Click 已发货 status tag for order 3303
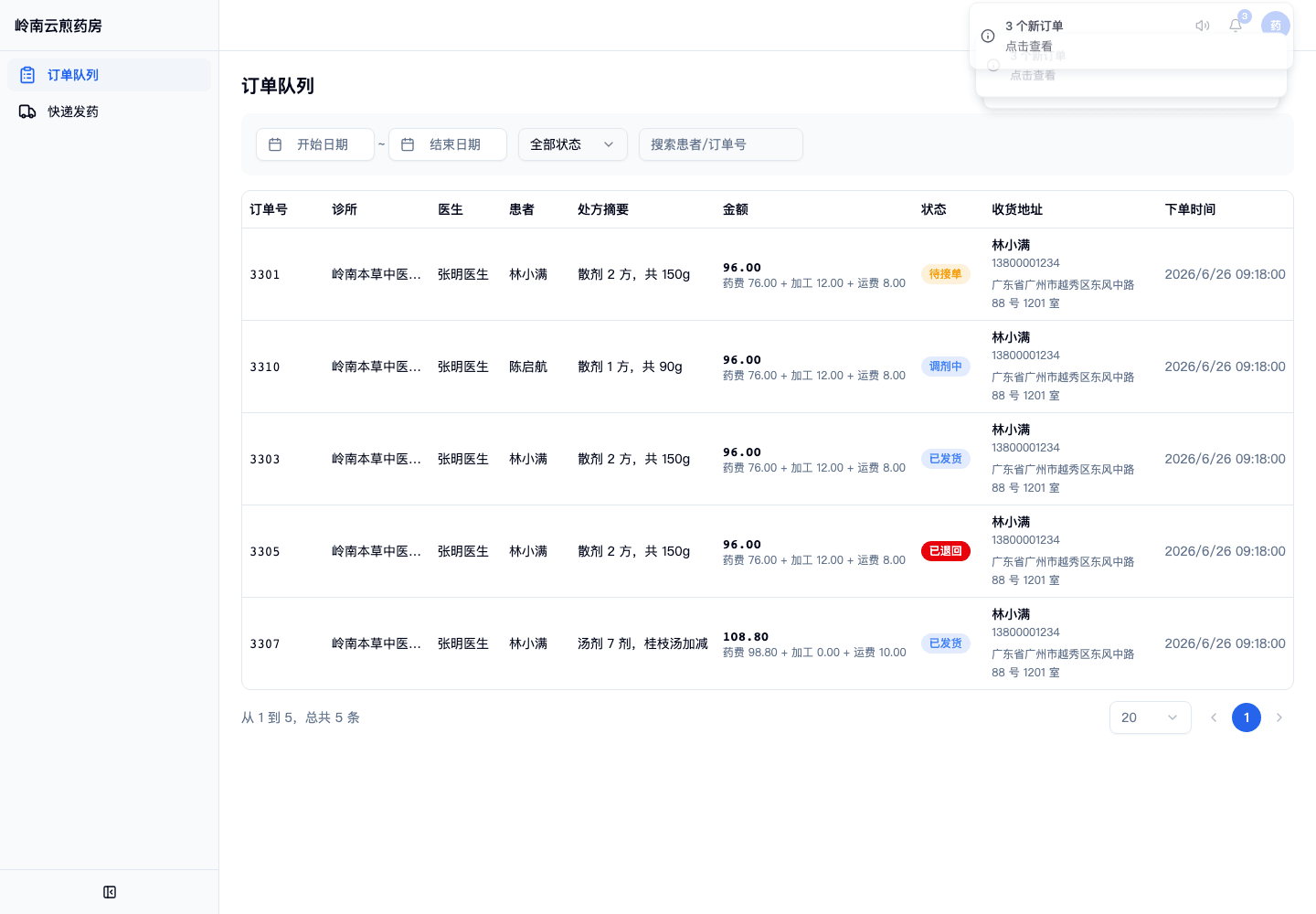 [946, 459]
